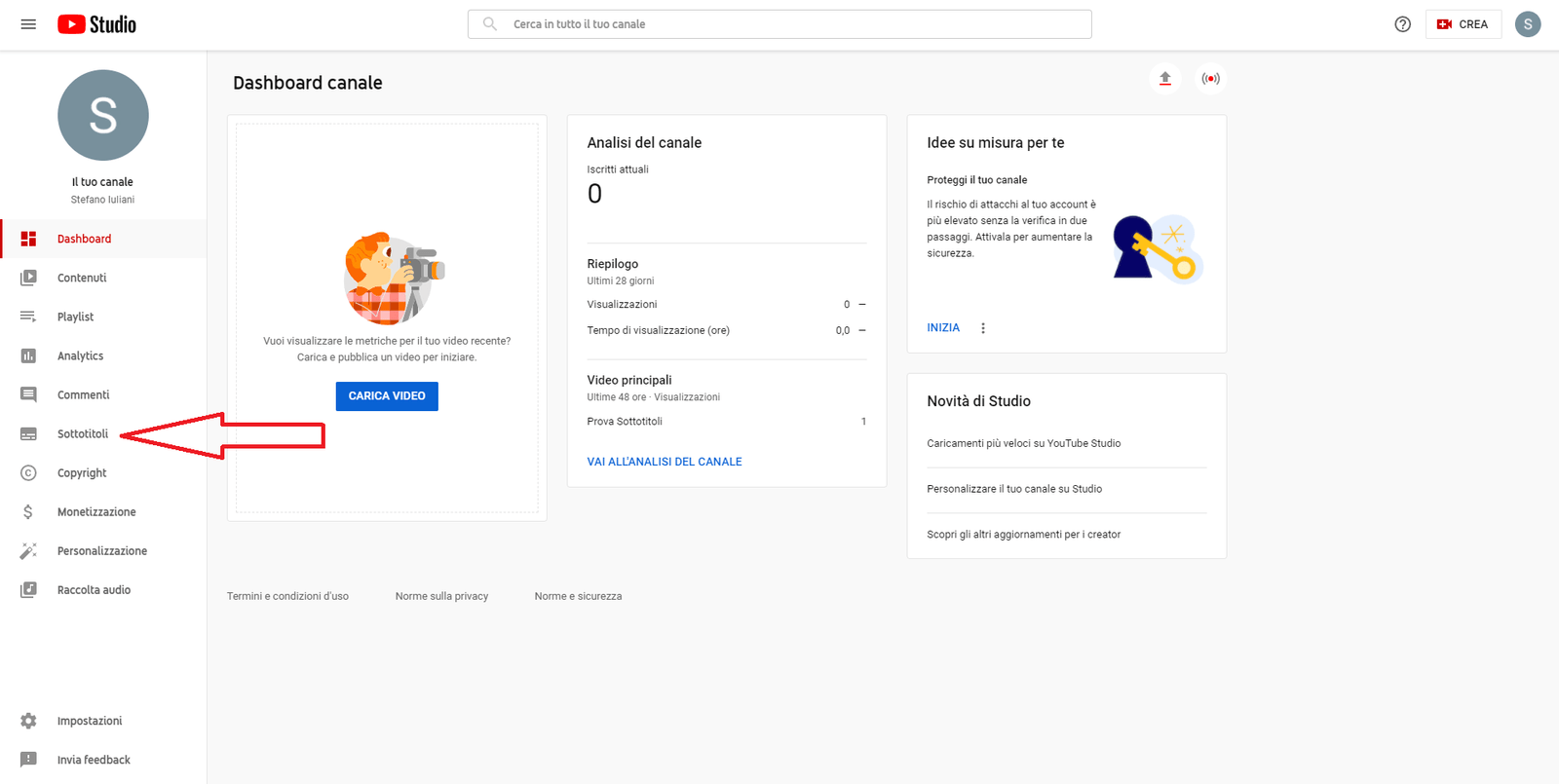
Task: Open the hamburger menu icon
Action: click(28, 24)
